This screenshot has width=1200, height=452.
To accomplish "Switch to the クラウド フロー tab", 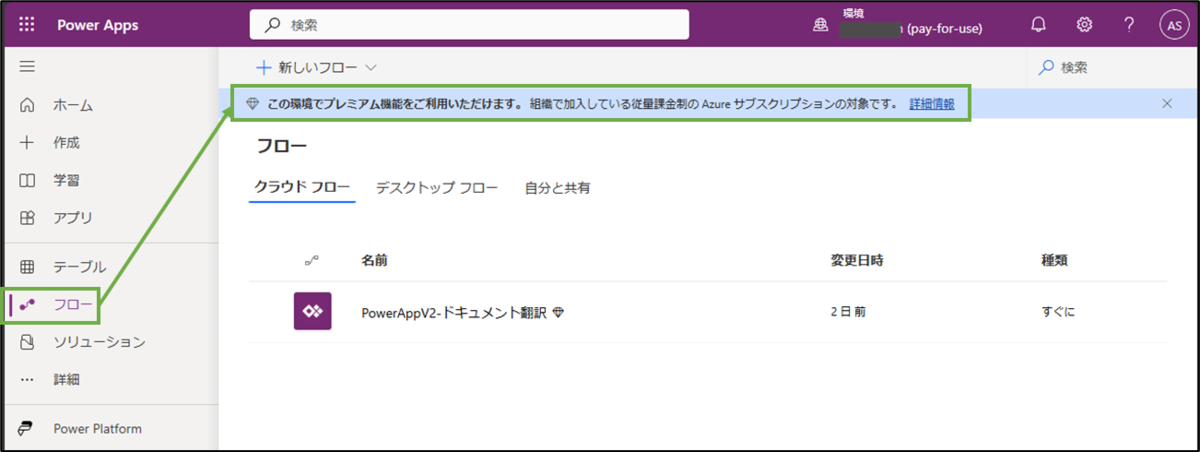I will [302, 187].
